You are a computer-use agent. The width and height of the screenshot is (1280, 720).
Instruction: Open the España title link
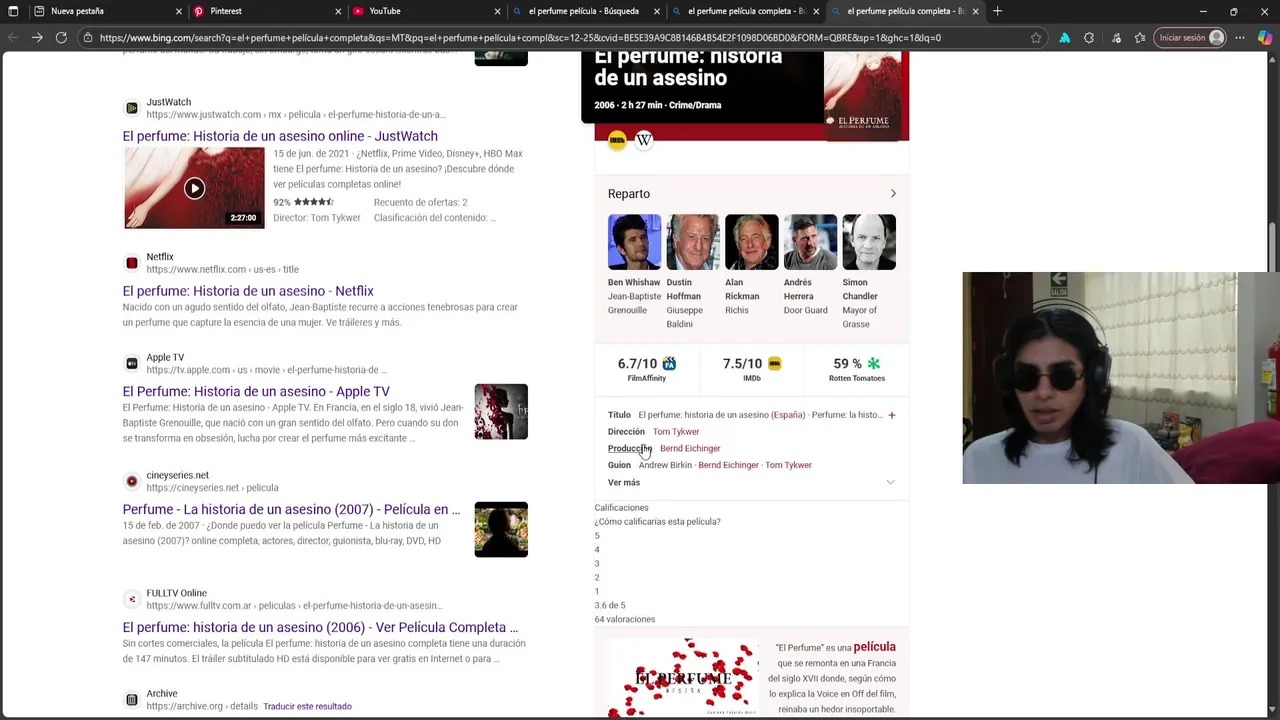788,415
